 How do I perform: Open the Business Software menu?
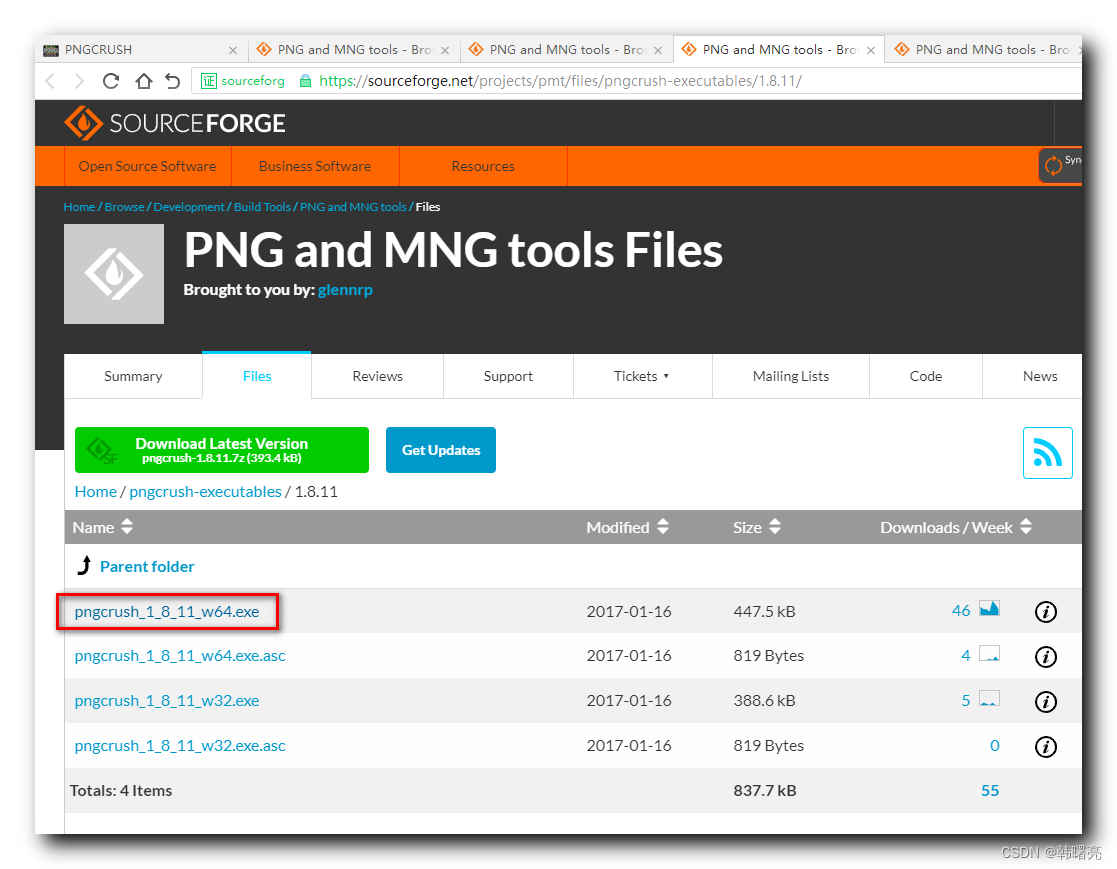tap(315, 167)
